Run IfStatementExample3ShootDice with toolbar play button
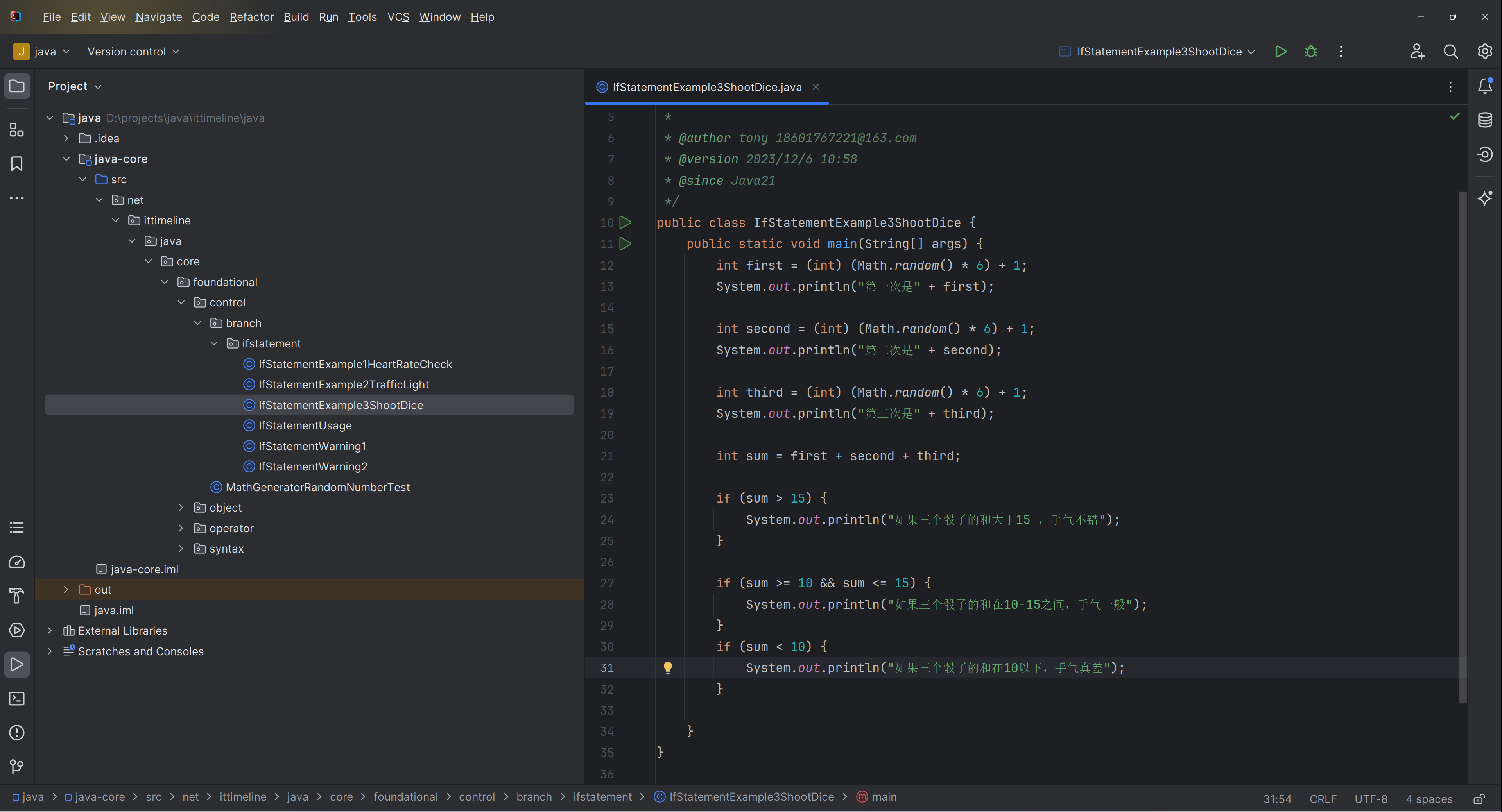This screenshot has width=1502, height=812. [x=1280, y=51]
